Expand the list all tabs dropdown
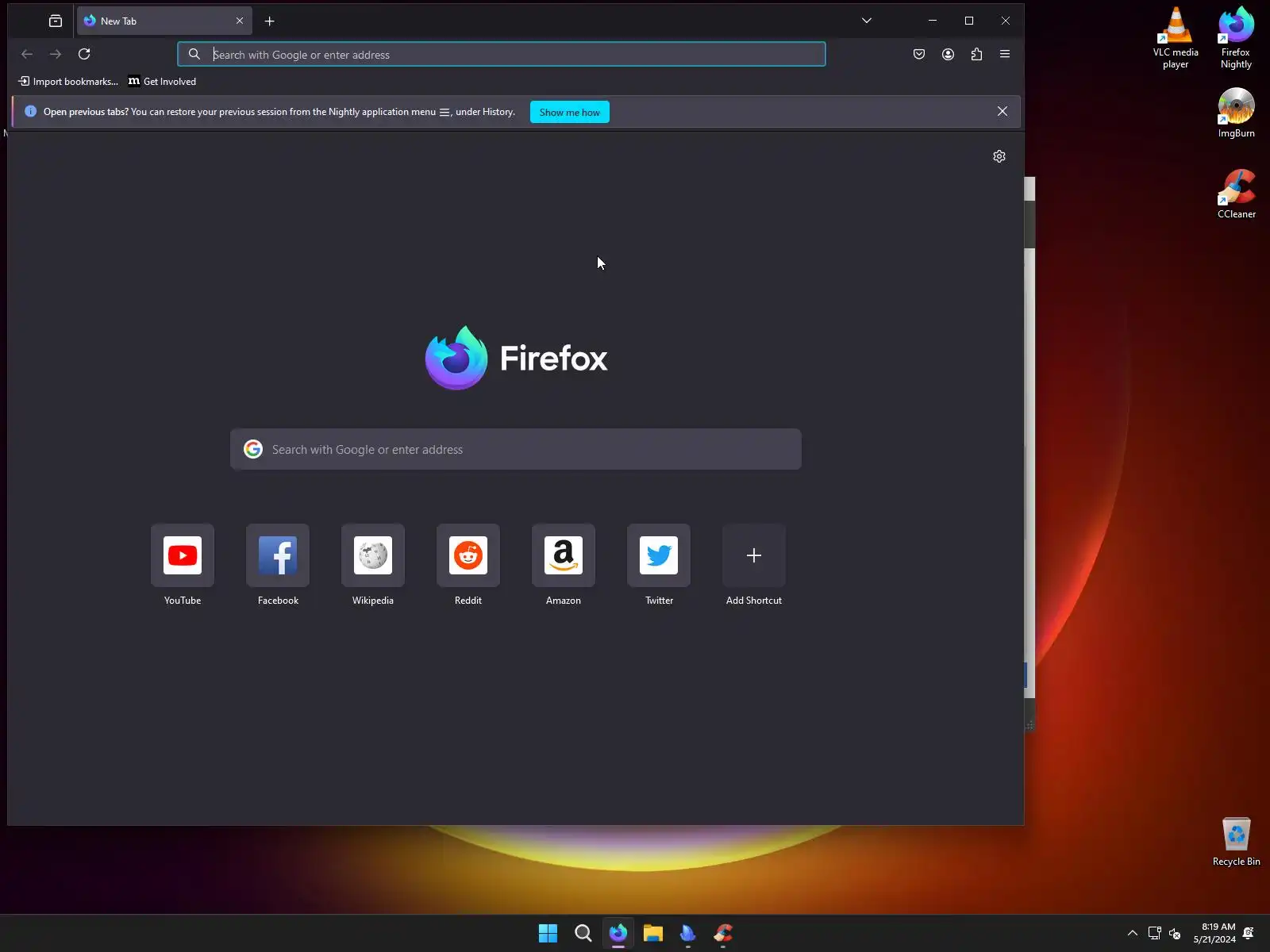This screenshot has height=952, width=1270. tap(867, 21)
